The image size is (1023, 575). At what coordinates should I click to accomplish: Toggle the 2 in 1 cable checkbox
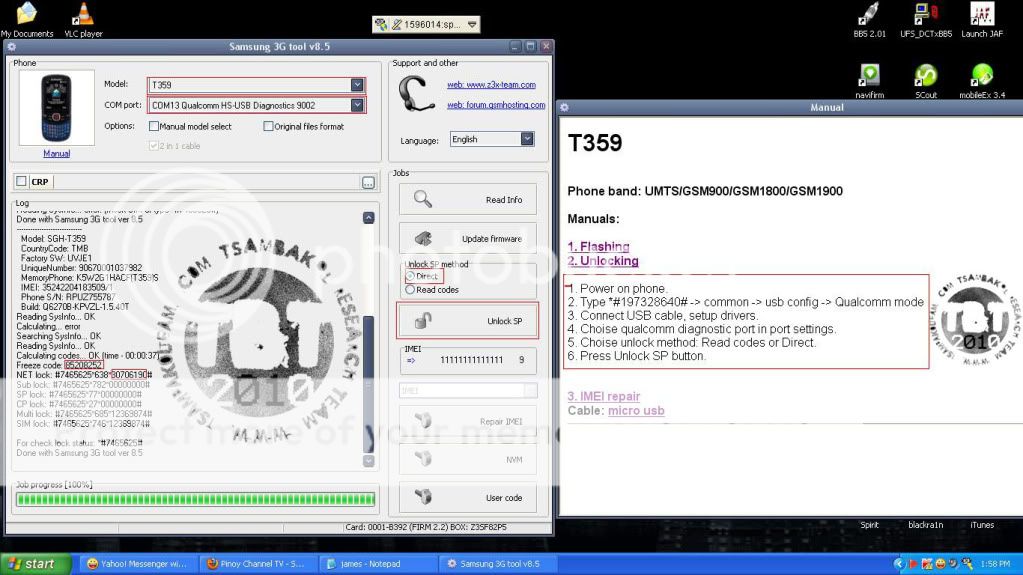tap(153, 146)
